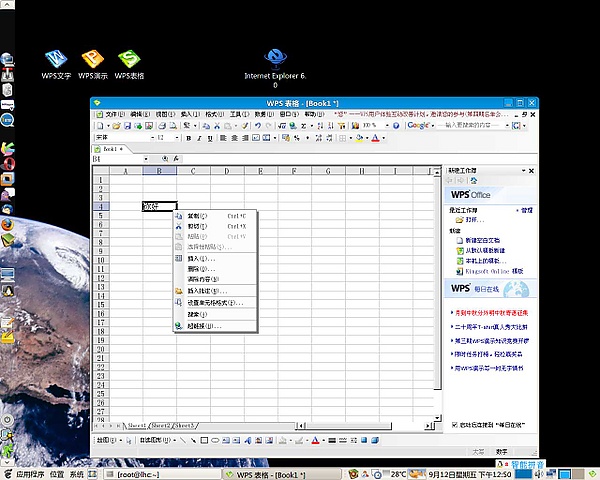Click the New document icon in the toolbar

coord(100,126)
